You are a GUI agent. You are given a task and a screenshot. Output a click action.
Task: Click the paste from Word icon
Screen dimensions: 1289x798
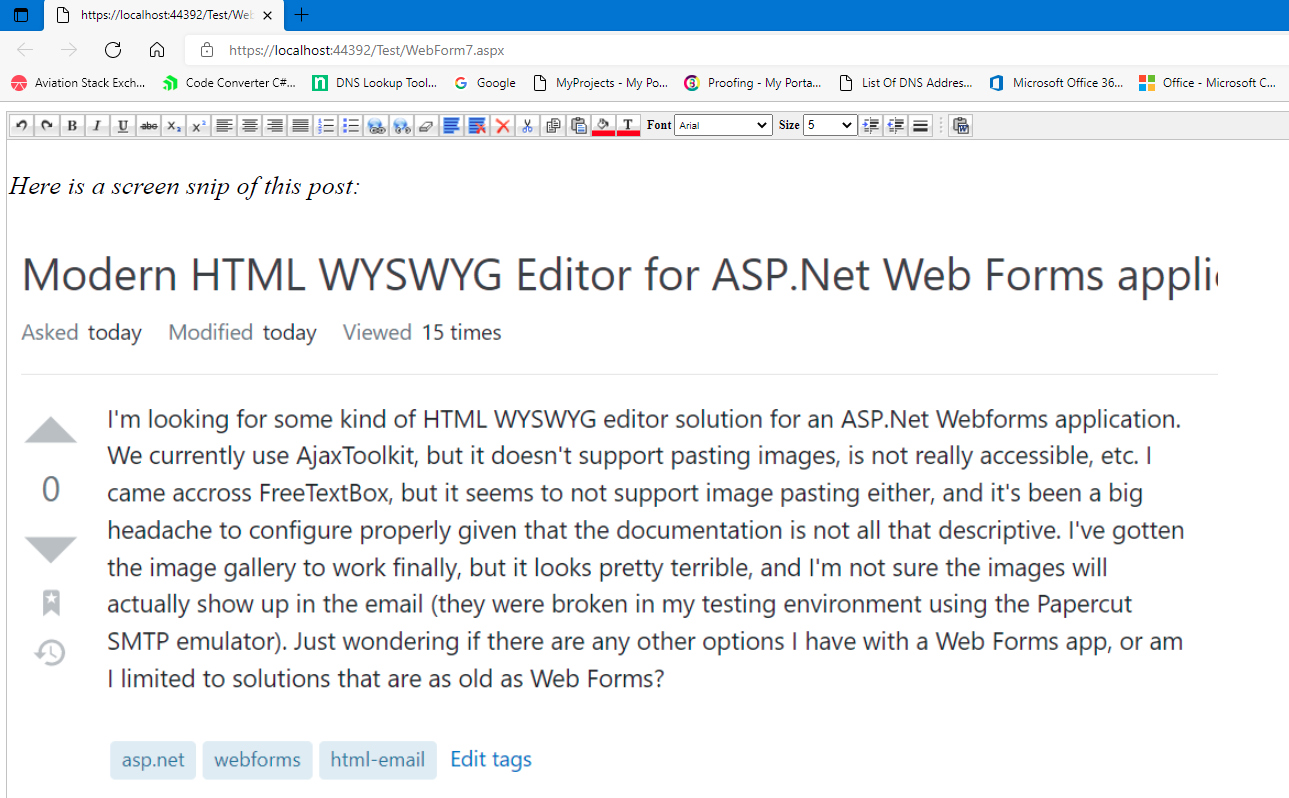tap(961, 125)
